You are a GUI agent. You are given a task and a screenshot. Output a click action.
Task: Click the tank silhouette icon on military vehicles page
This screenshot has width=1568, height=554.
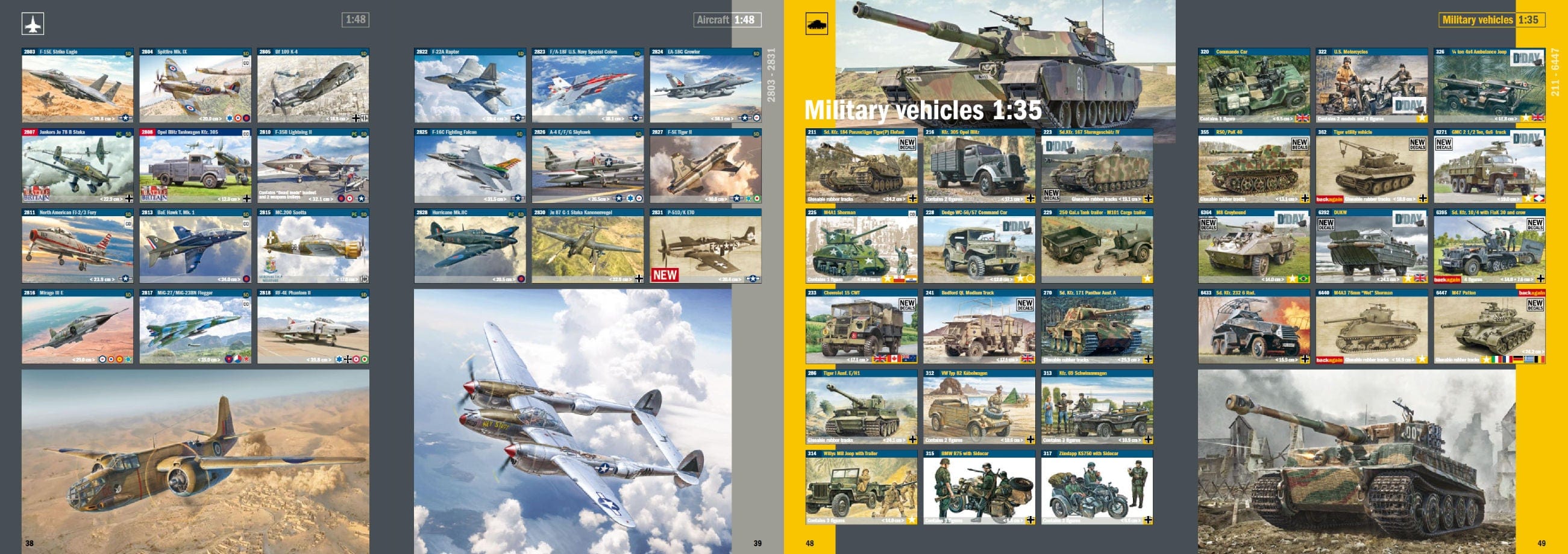point(816,24)
